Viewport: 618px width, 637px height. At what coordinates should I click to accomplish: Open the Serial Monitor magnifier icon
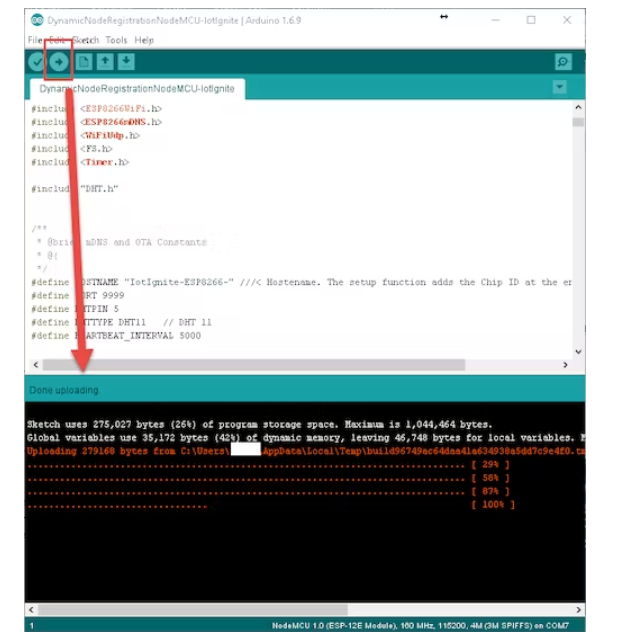[563, 62]
